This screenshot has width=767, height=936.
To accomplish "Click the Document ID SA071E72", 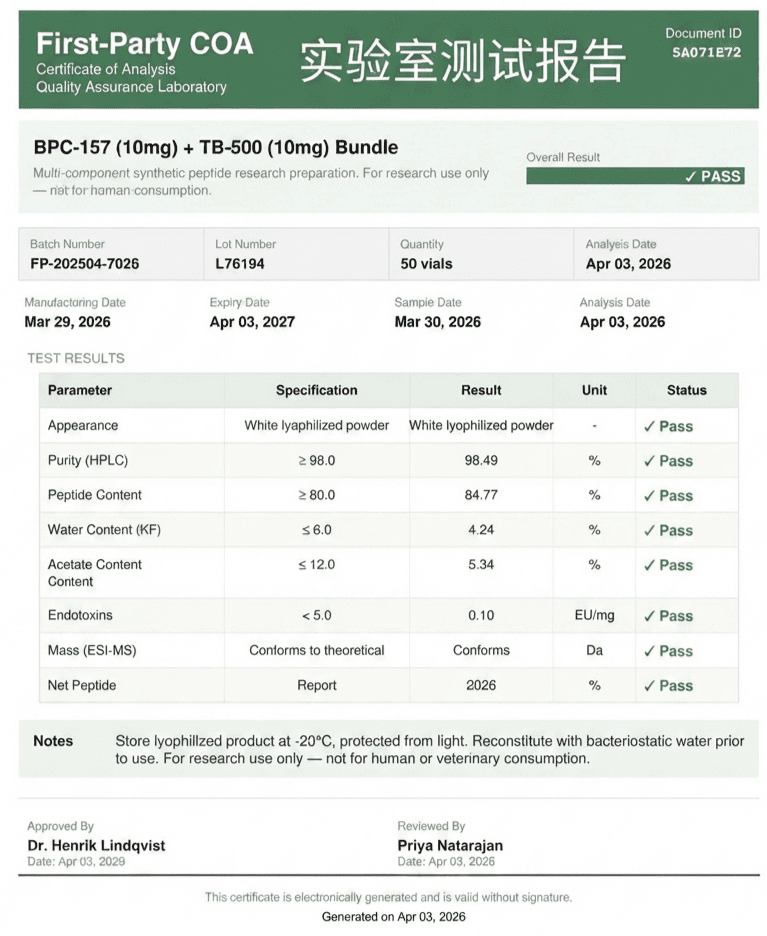I will click(707, 53).
